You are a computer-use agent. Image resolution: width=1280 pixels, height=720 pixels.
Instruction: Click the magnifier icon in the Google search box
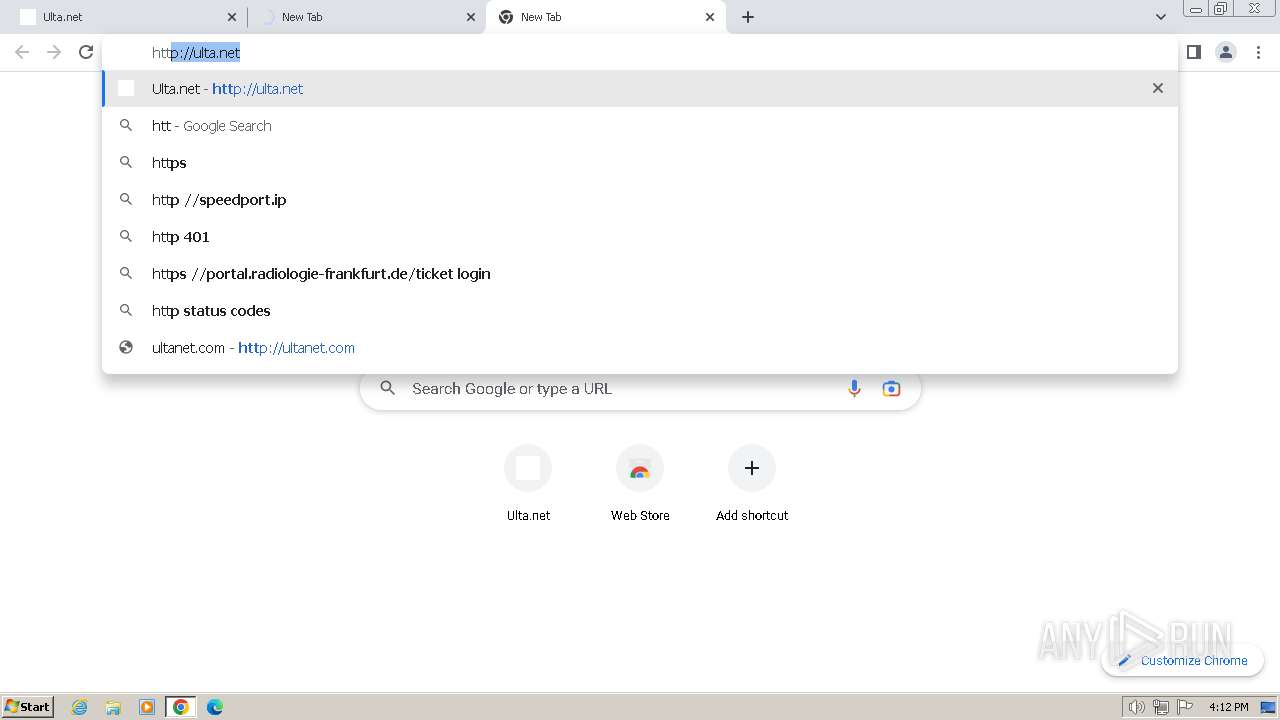[388, 389]
